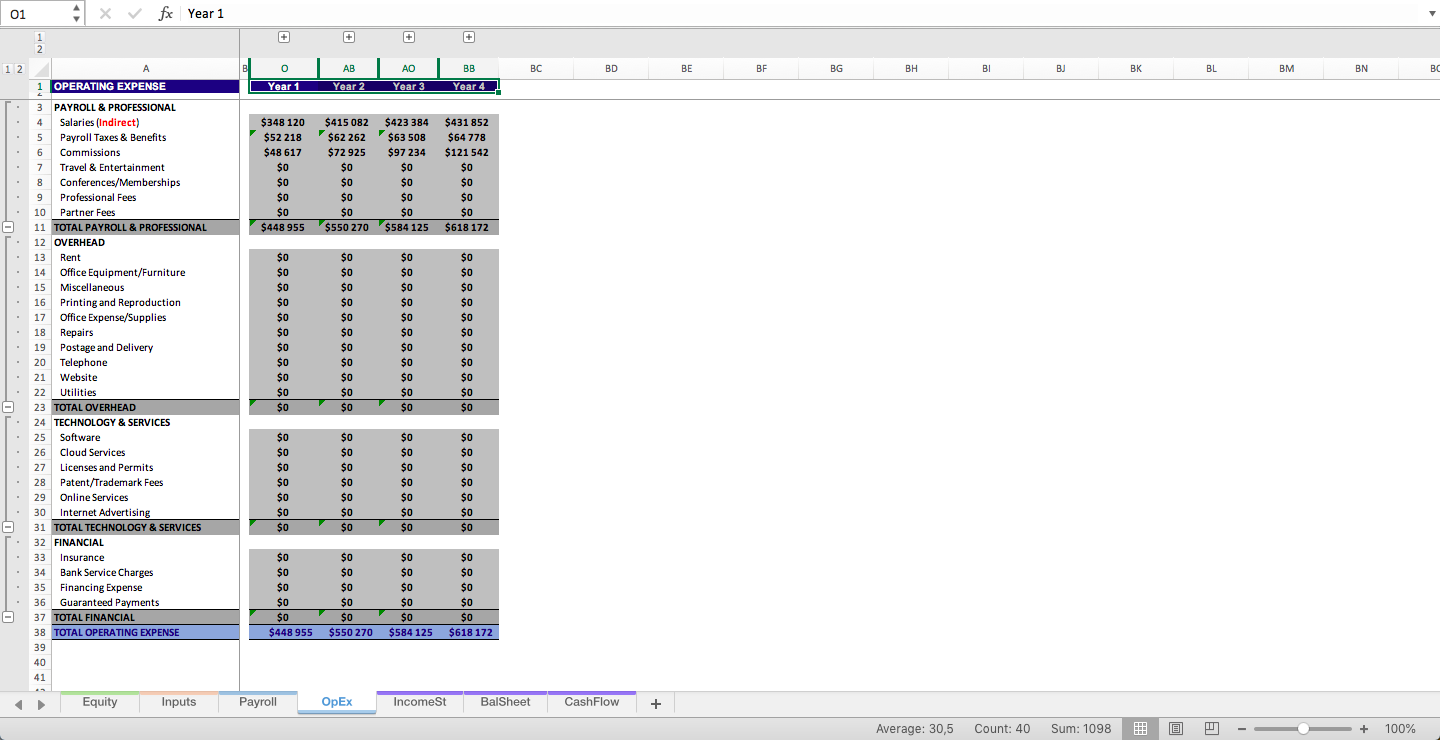Expand column group above column BB
The width and height of the screenshot is (1440, 740).
(x=469, y=37)
